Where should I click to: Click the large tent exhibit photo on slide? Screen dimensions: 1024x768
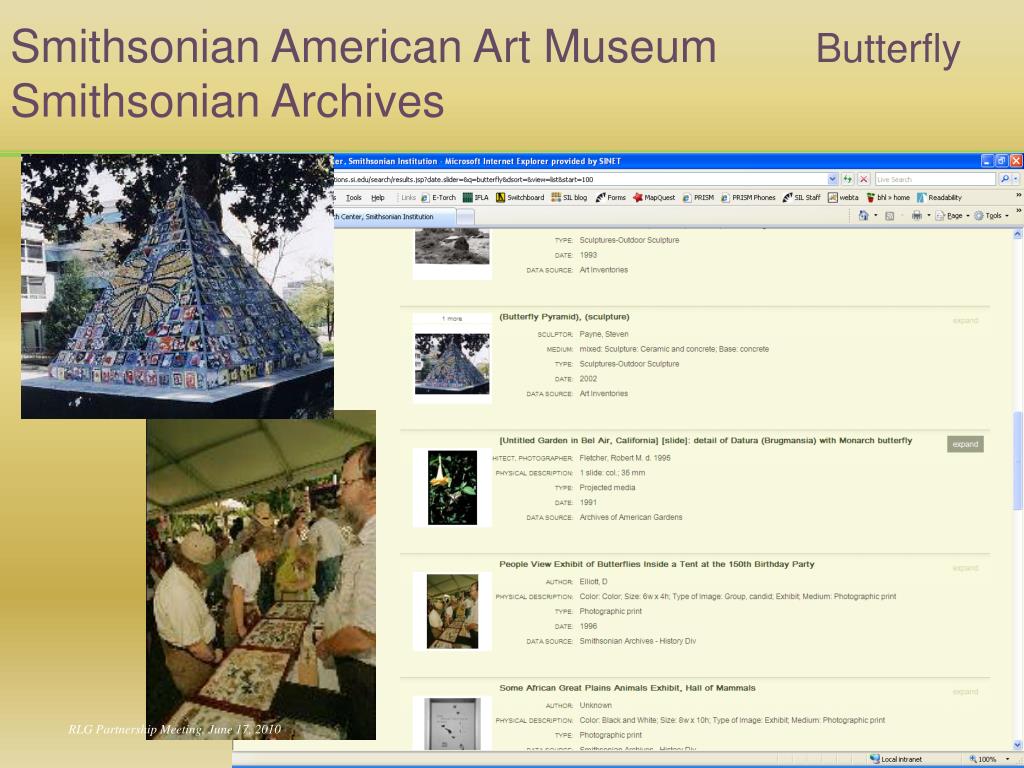click(x=261, y=575)
